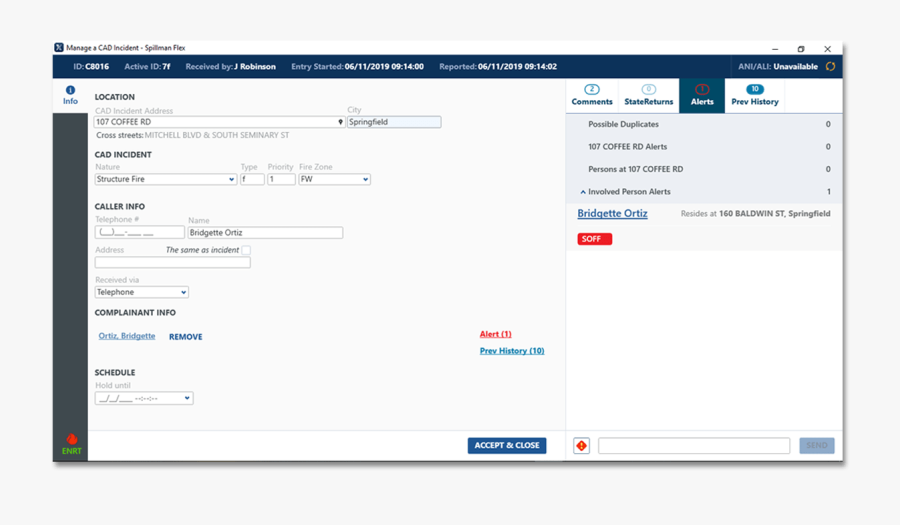This screenshot has width=900, height=525.
Task: Click the ANI/ALI refresh icon
Action: 830,67
